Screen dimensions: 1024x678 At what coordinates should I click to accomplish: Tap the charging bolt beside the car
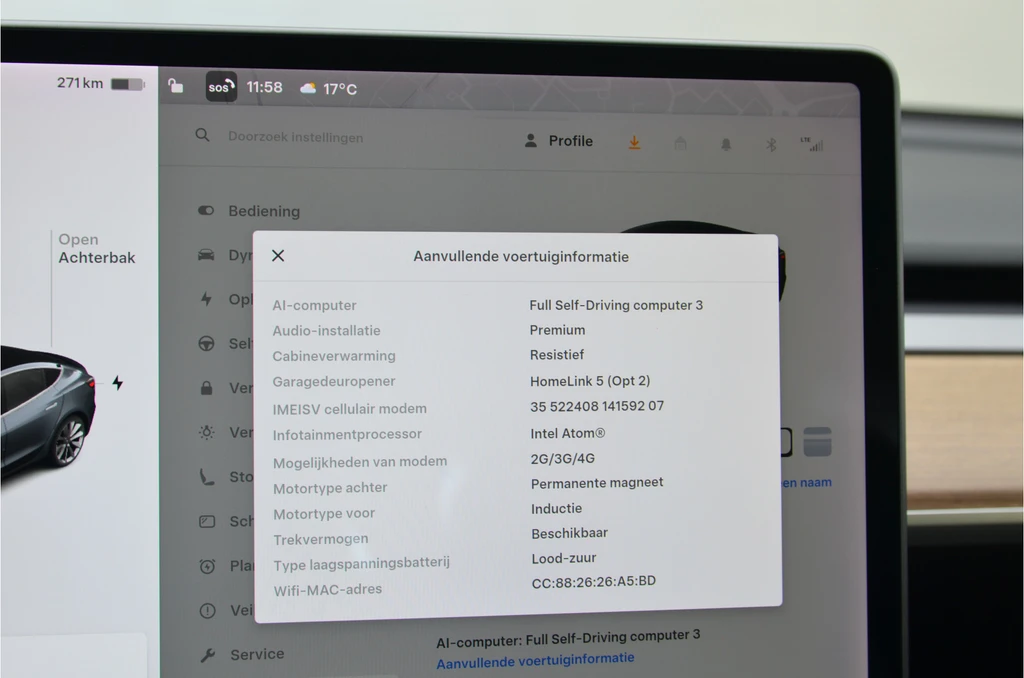click(x=118, y=382)
